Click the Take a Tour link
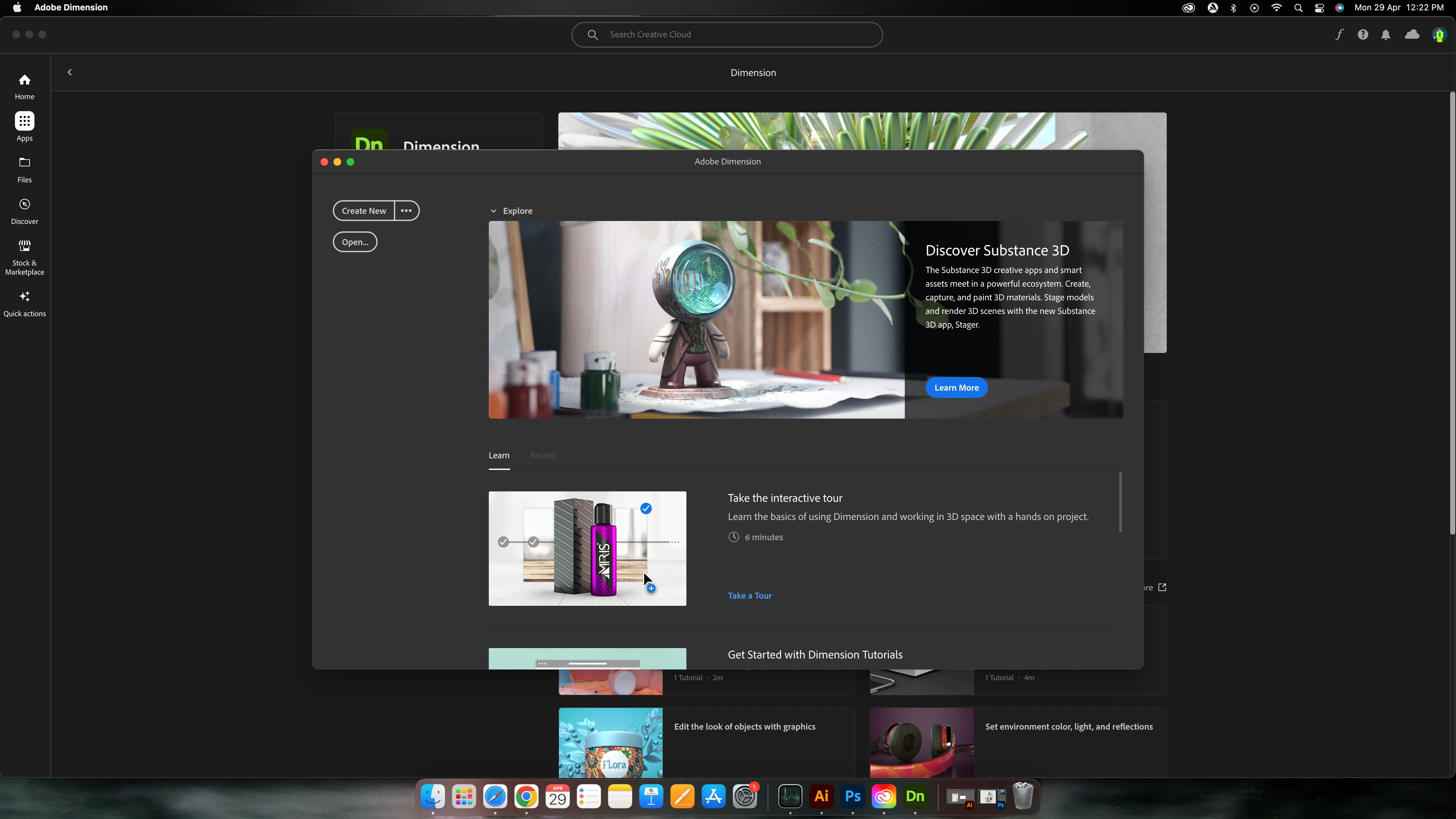Viewport: 1456px width, 819px height. (x=749, y=596)
